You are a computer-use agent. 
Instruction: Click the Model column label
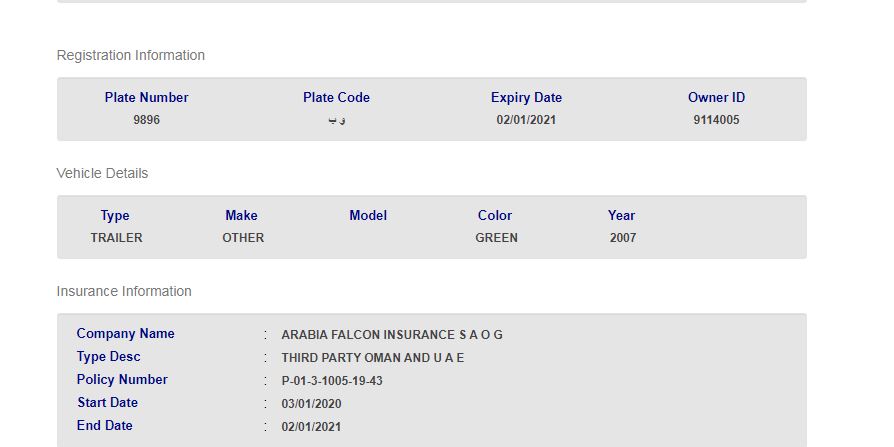[x=368, y=216]
